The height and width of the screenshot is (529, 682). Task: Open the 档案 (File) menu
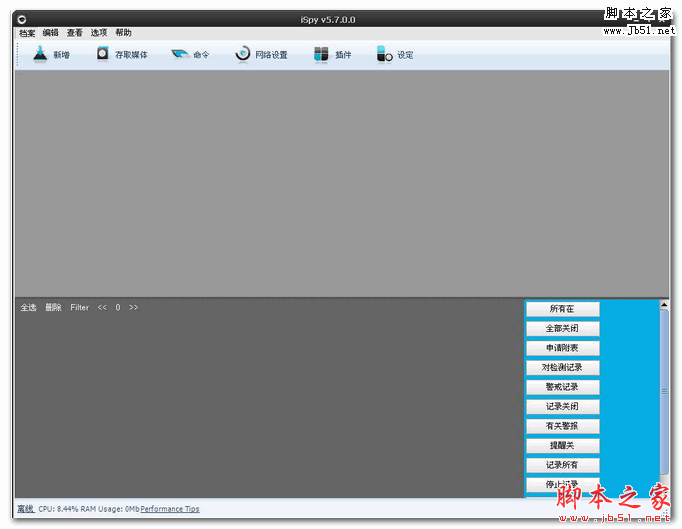click(x=27, y=33)
